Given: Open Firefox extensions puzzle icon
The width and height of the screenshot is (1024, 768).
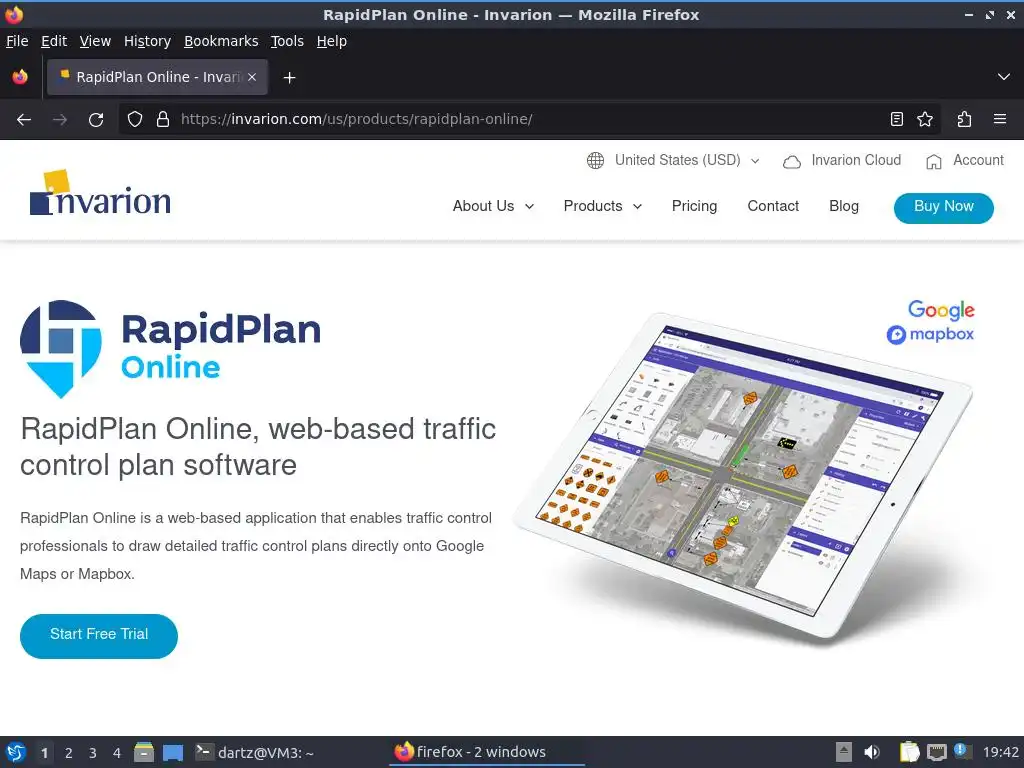Looking at the screenshot, I should (964, 119).
